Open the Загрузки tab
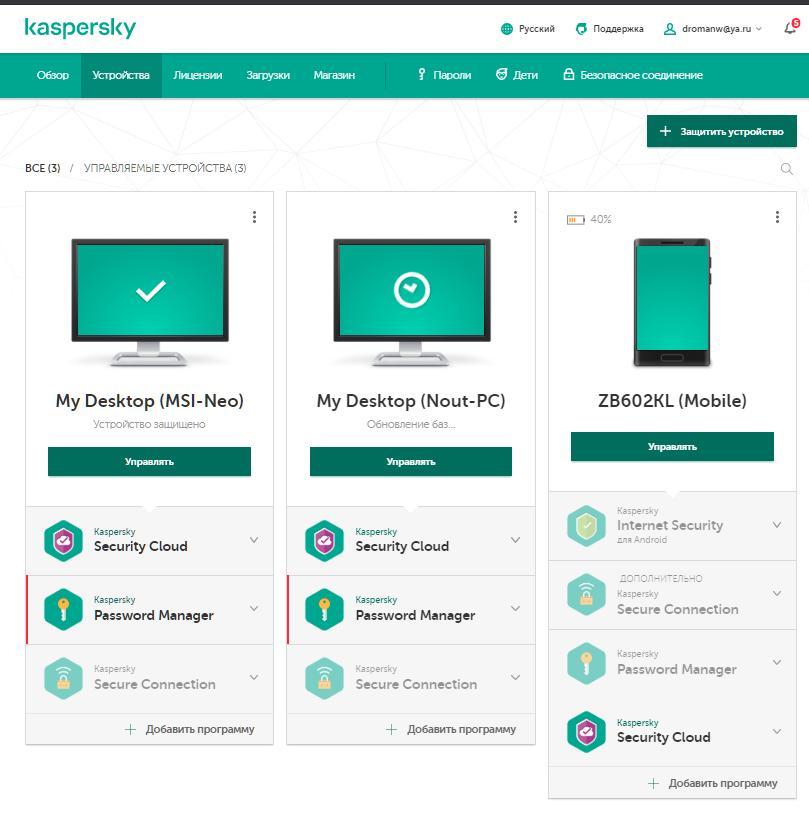 tap(268, 75)
